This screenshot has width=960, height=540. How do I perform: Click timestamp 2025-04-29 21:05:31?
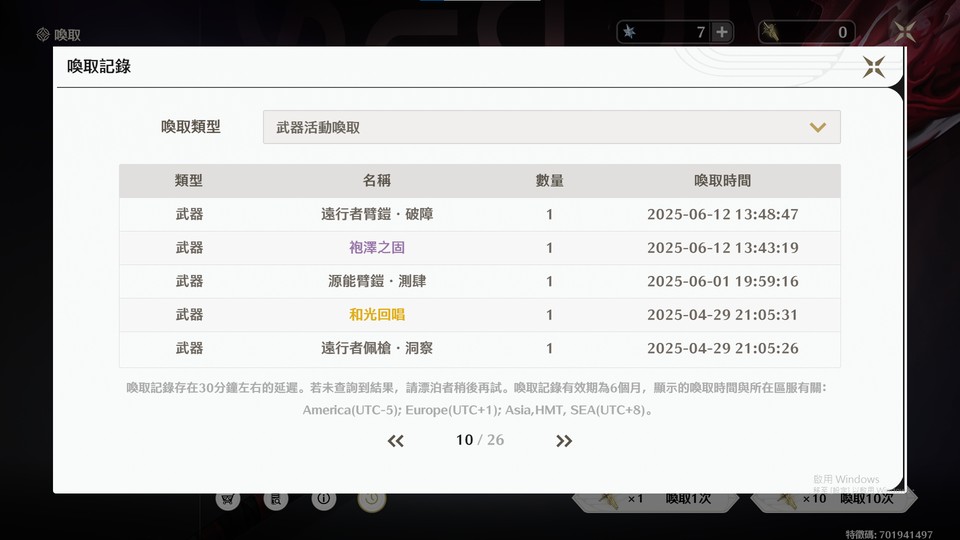point(722,315)
